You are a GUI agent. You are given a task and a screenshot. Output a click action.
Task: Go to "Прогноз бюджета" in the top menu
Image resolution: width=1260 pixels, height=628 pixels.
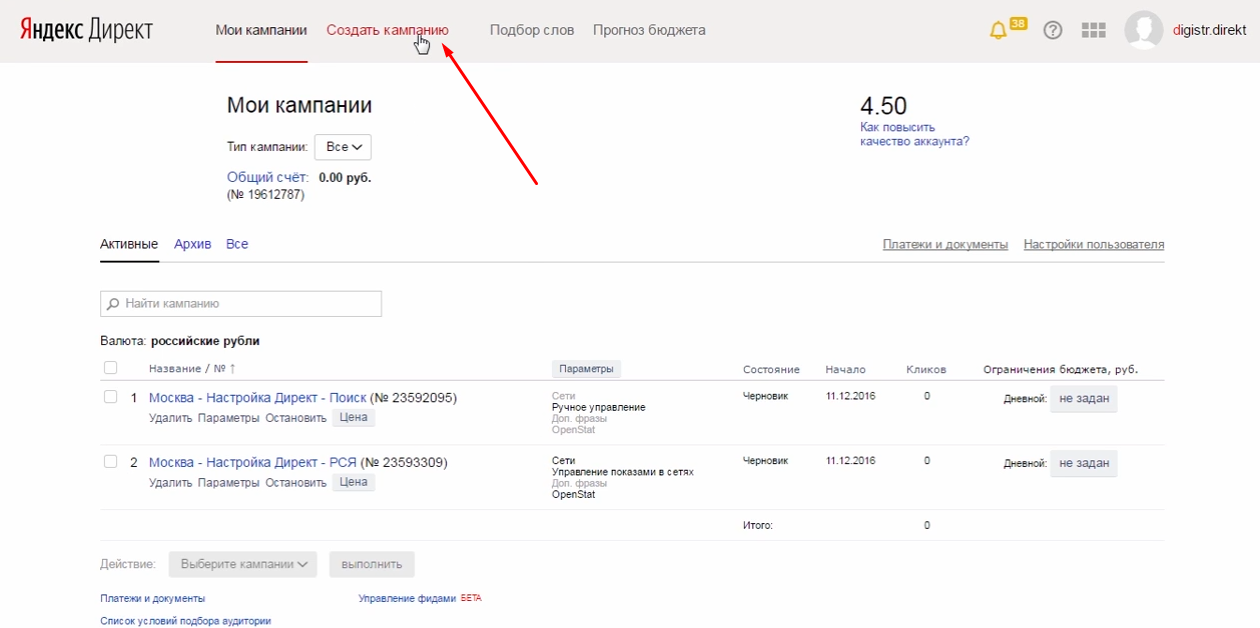coord(649,30)
